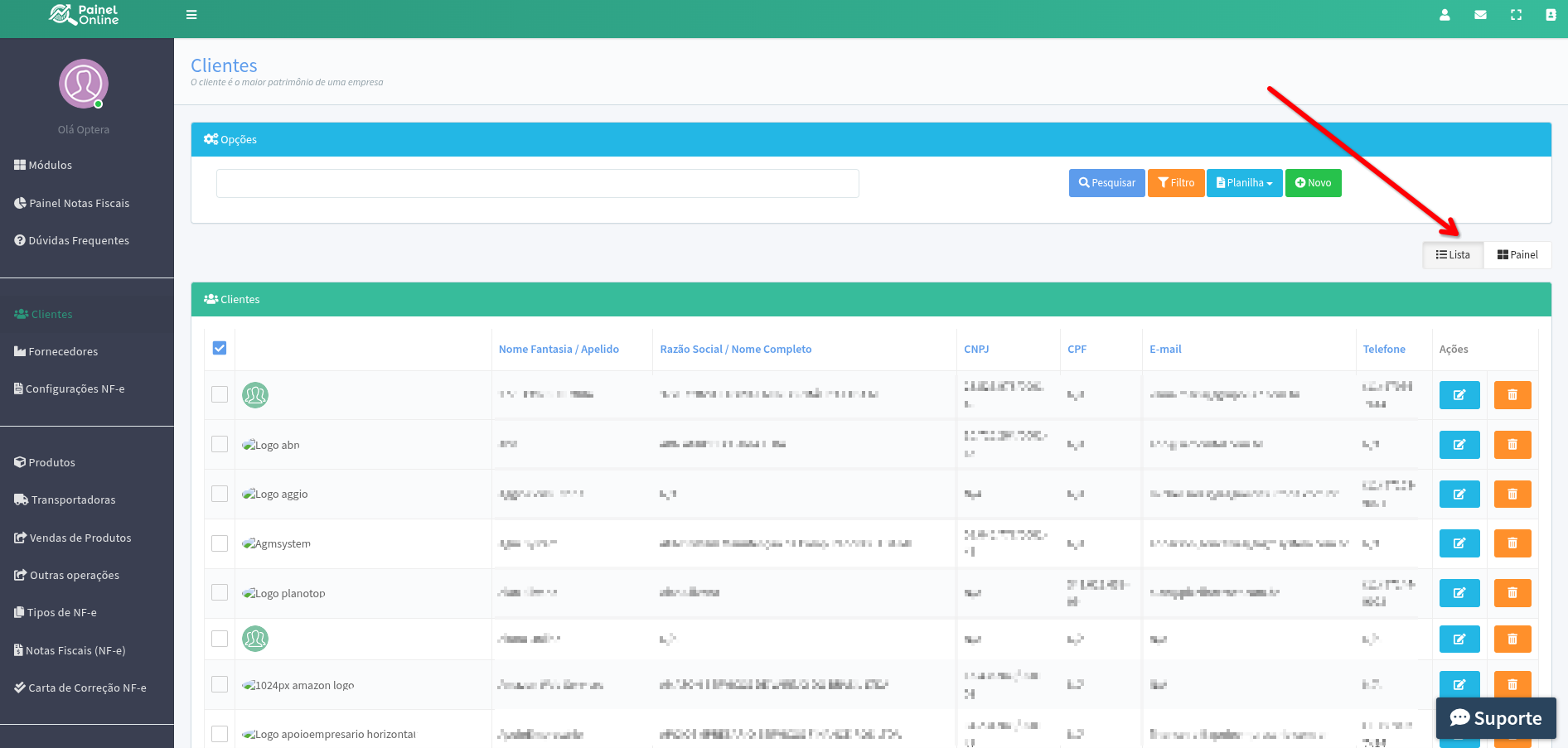1568x748 pixels.
Task: Click the edit icon for Logo abn row
Action: coord(1459,445)
